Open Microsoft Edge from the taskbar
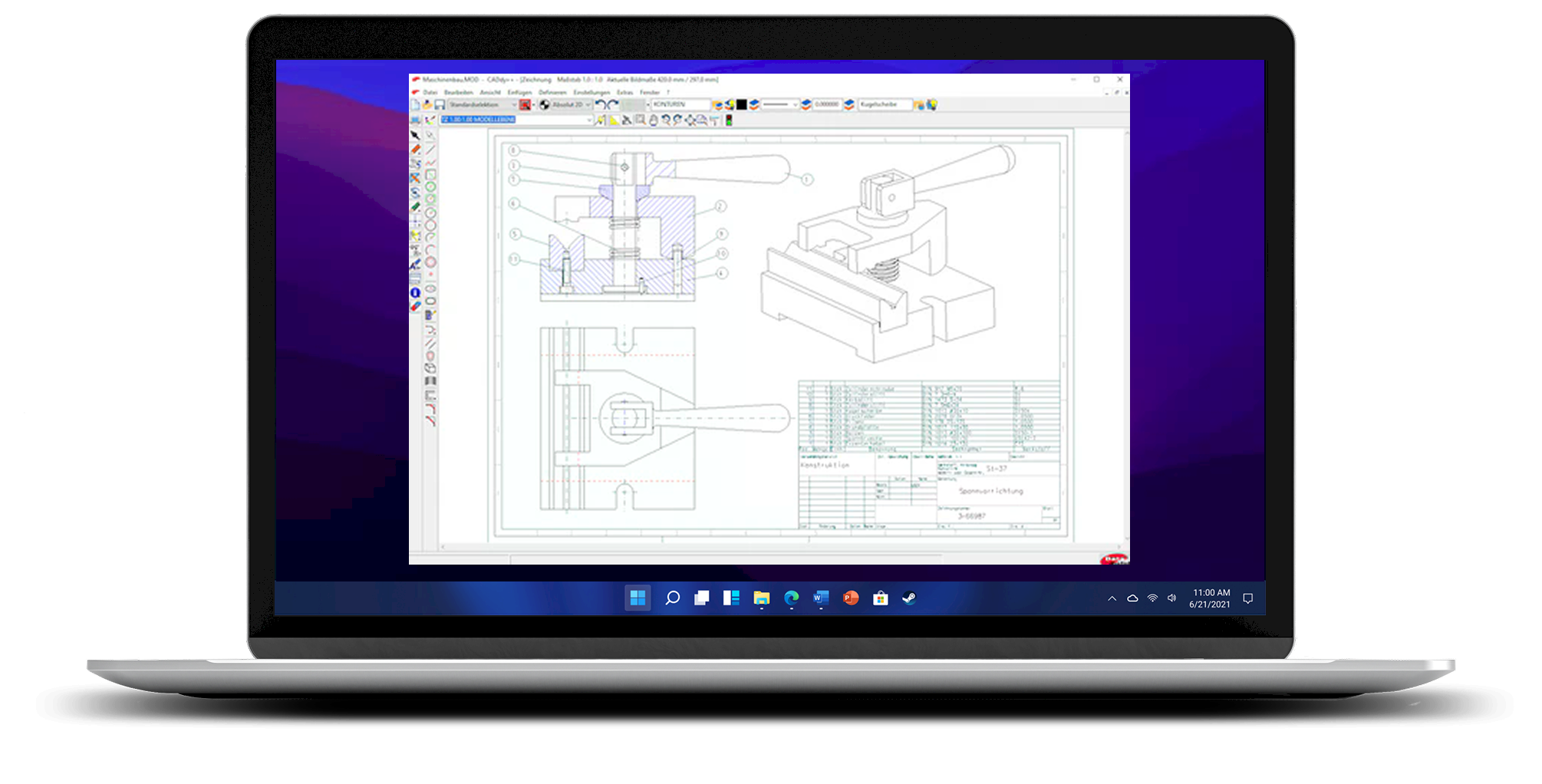This screenshot has height=784, width=1542. click(791, 598)
